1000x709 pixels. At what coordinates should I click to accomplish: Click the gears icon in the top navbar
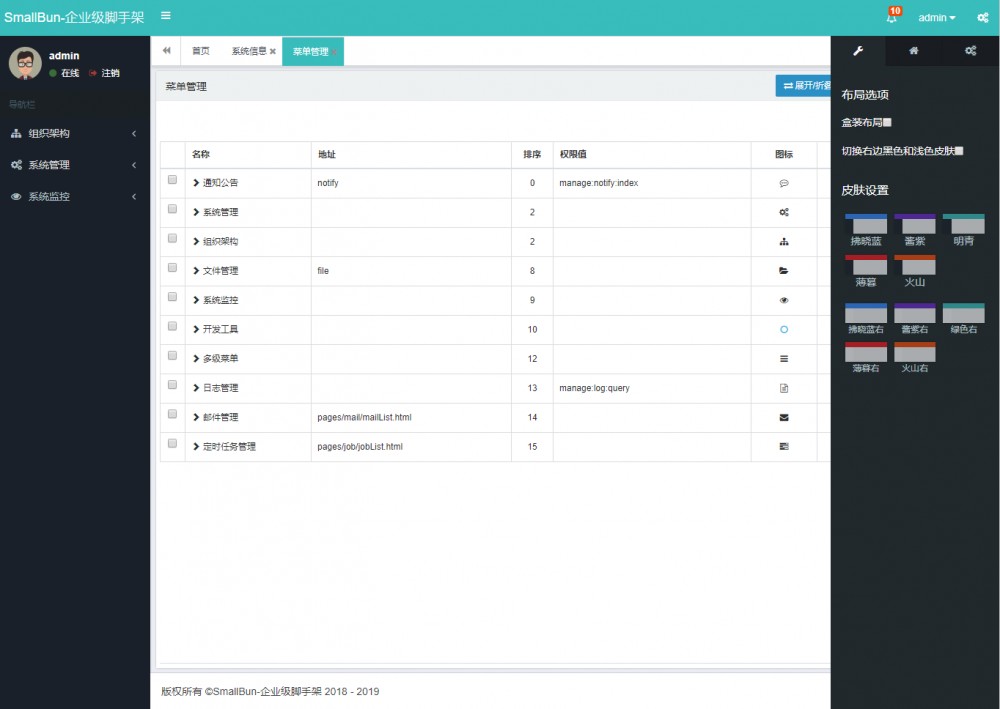pos(981,17)
